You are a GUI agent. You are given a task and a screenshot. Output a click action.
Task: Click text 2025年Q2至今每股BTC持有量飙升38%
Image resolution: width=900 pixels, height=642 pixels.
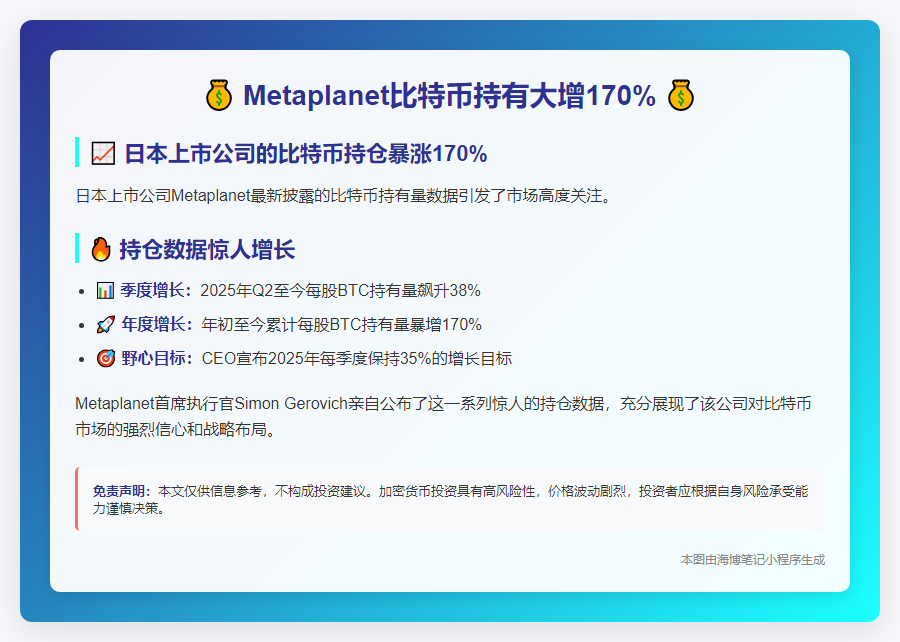pos(340,290)
